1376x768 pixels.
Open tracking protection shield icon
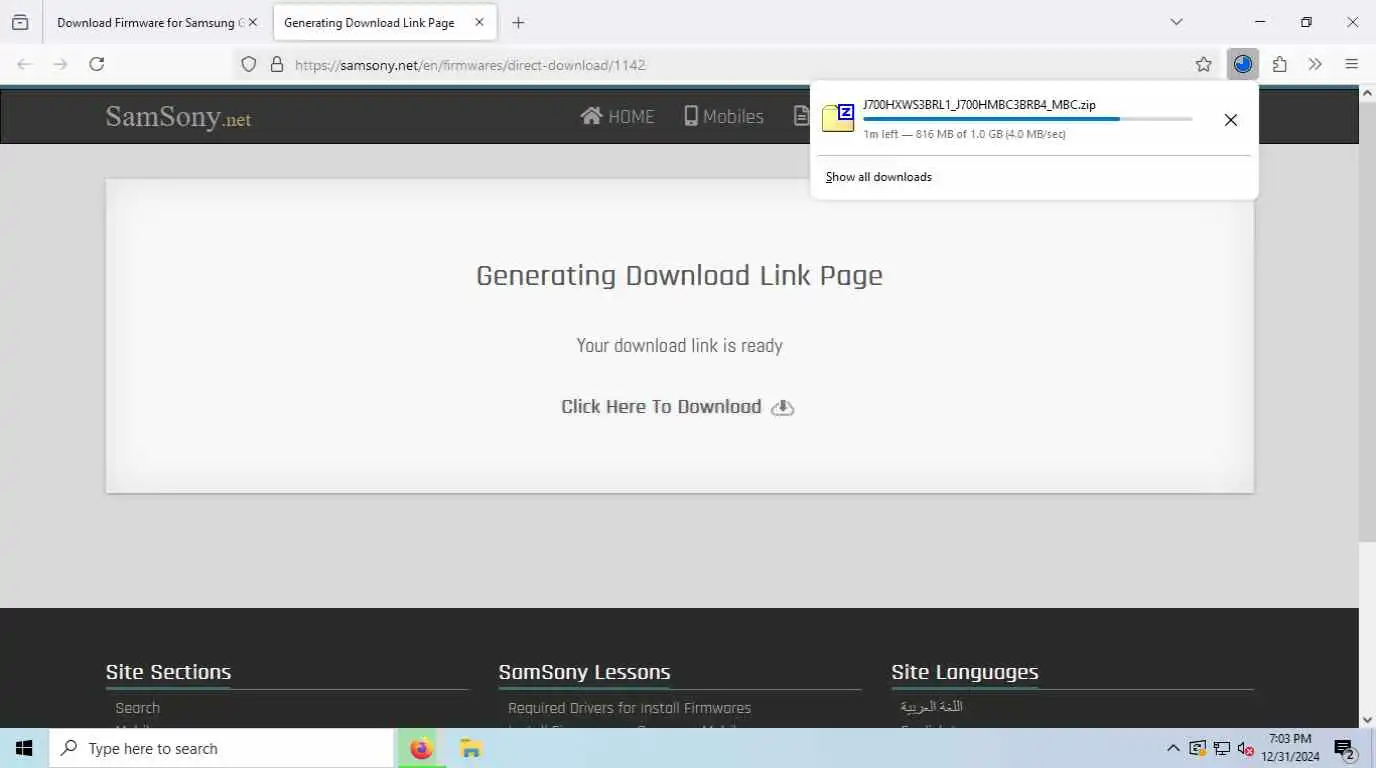(x=249, y=65)
